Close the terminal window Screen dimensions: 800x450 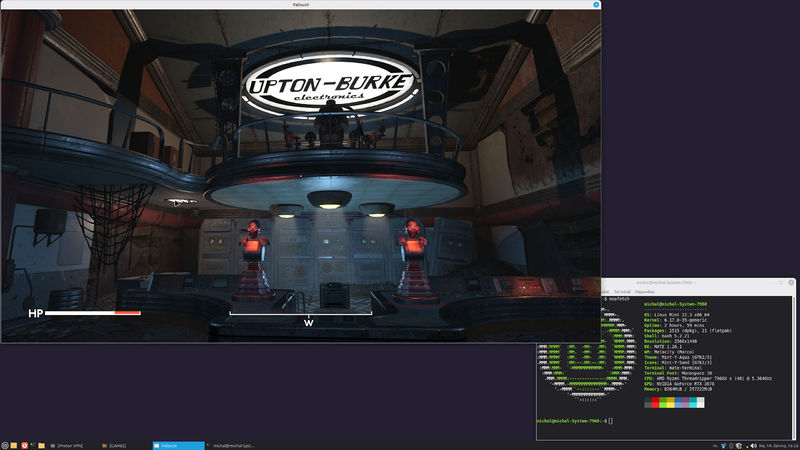791,282
